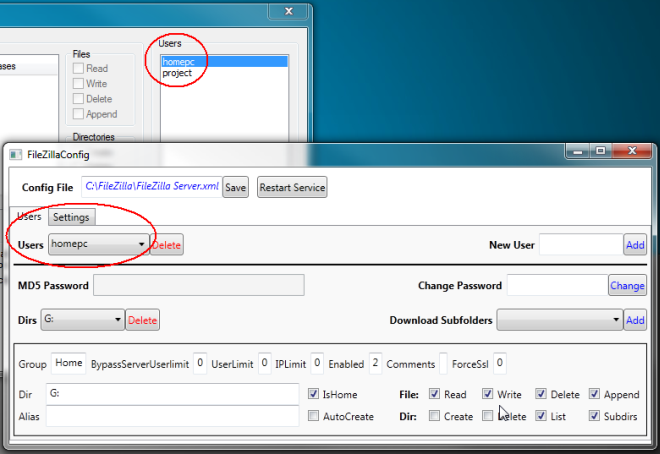
Task: Switch to the Settings tab
Action: pos(71,217)
